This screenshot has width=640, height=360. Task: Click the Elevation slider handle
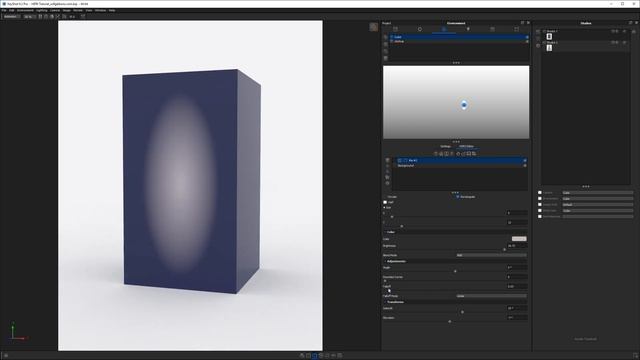point(449,321)
